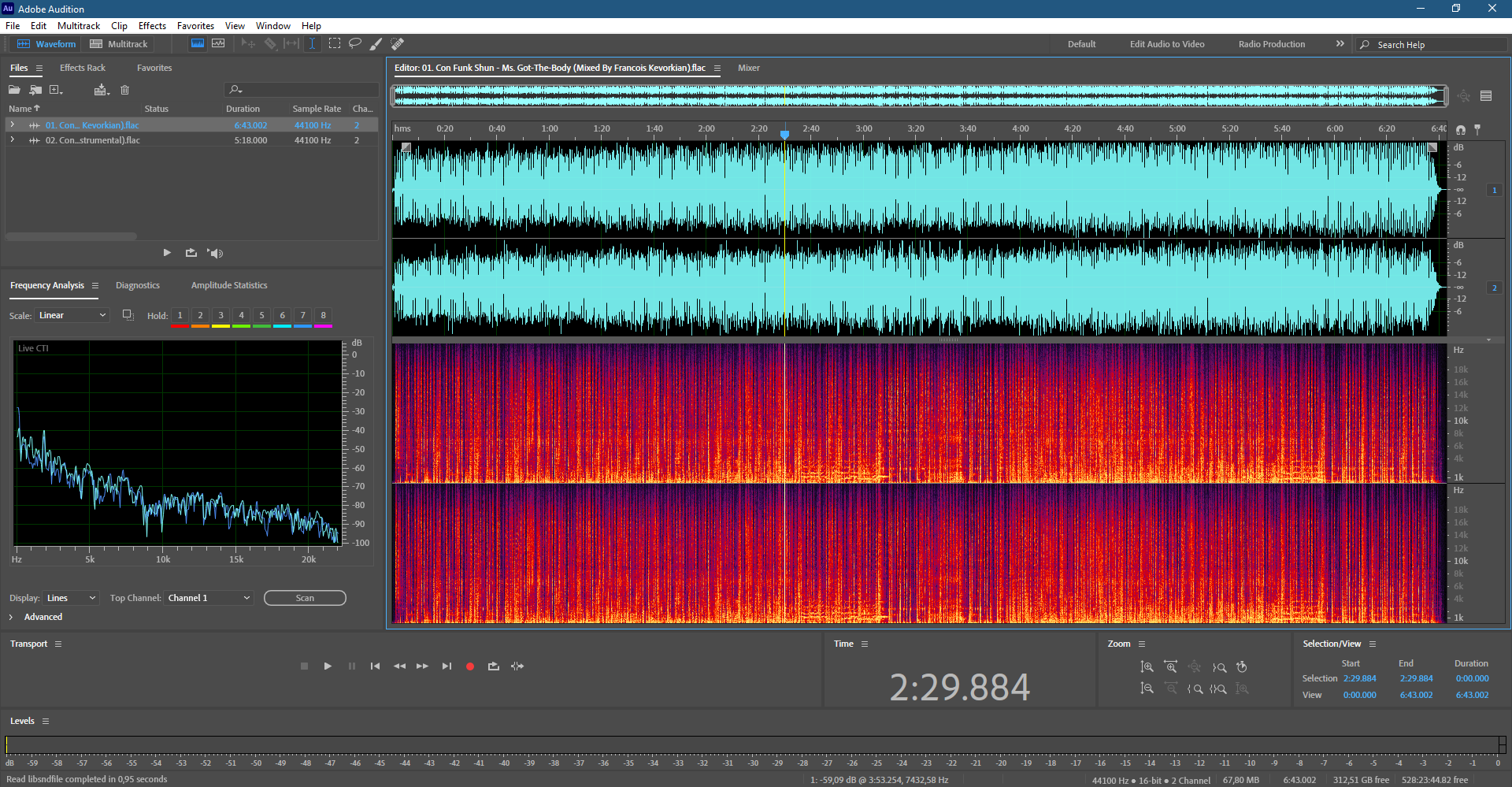The height and width of the screenshot is (787, 1512).
Task: Click the Search Help field
Action: click(1432, 45)
